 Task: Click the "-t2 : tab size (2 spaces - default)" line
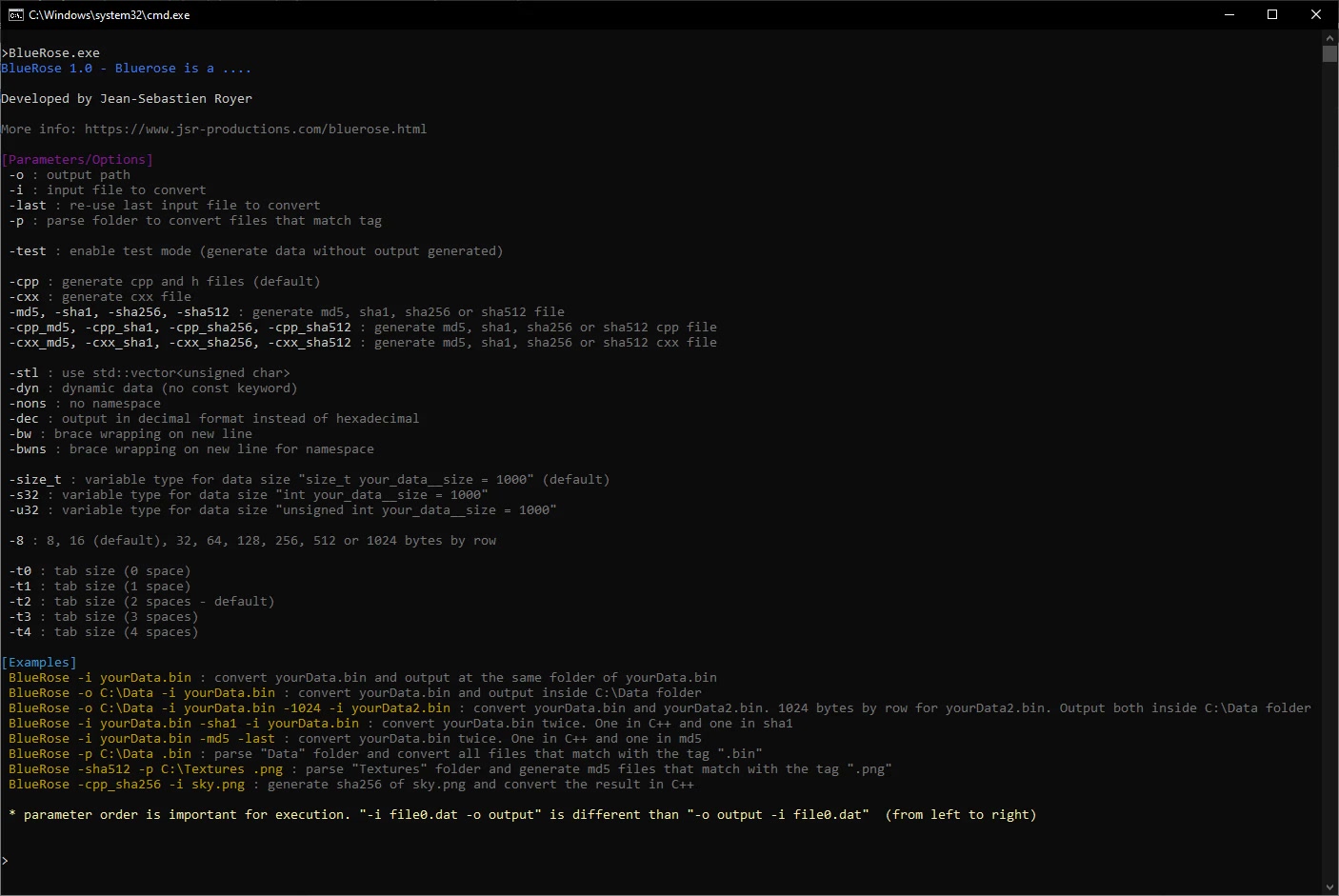(x=142, y=601)
